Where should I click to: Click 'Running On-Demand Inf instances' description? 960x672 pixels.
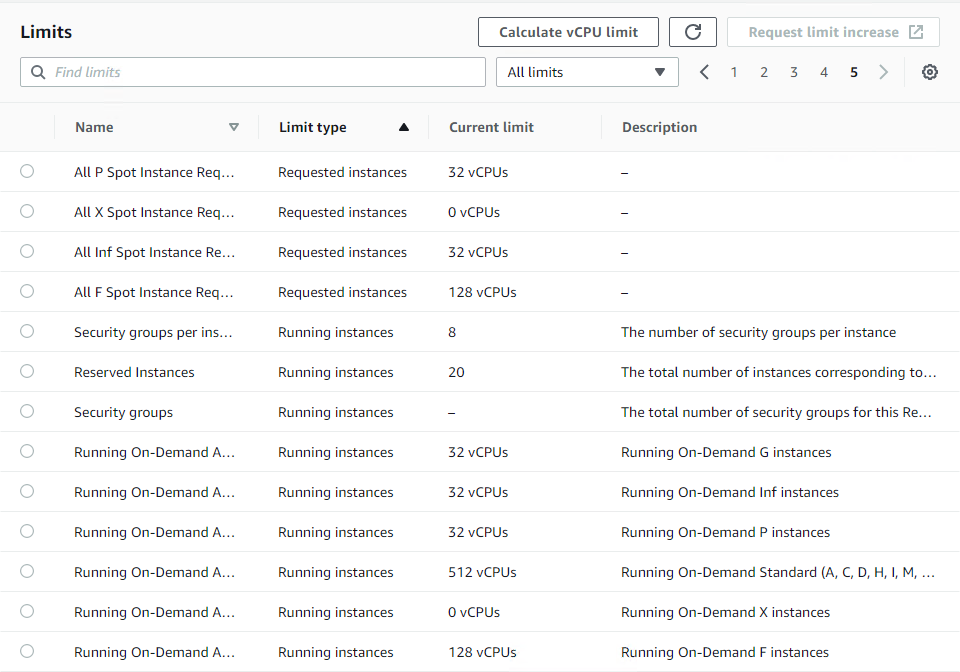pos(730,492)
